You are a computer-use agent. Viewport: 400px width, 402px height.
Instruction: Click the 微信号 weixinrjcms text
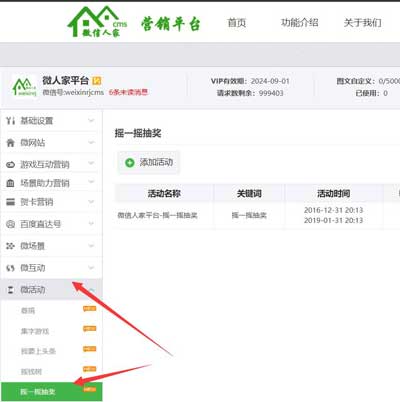(73, 92)
